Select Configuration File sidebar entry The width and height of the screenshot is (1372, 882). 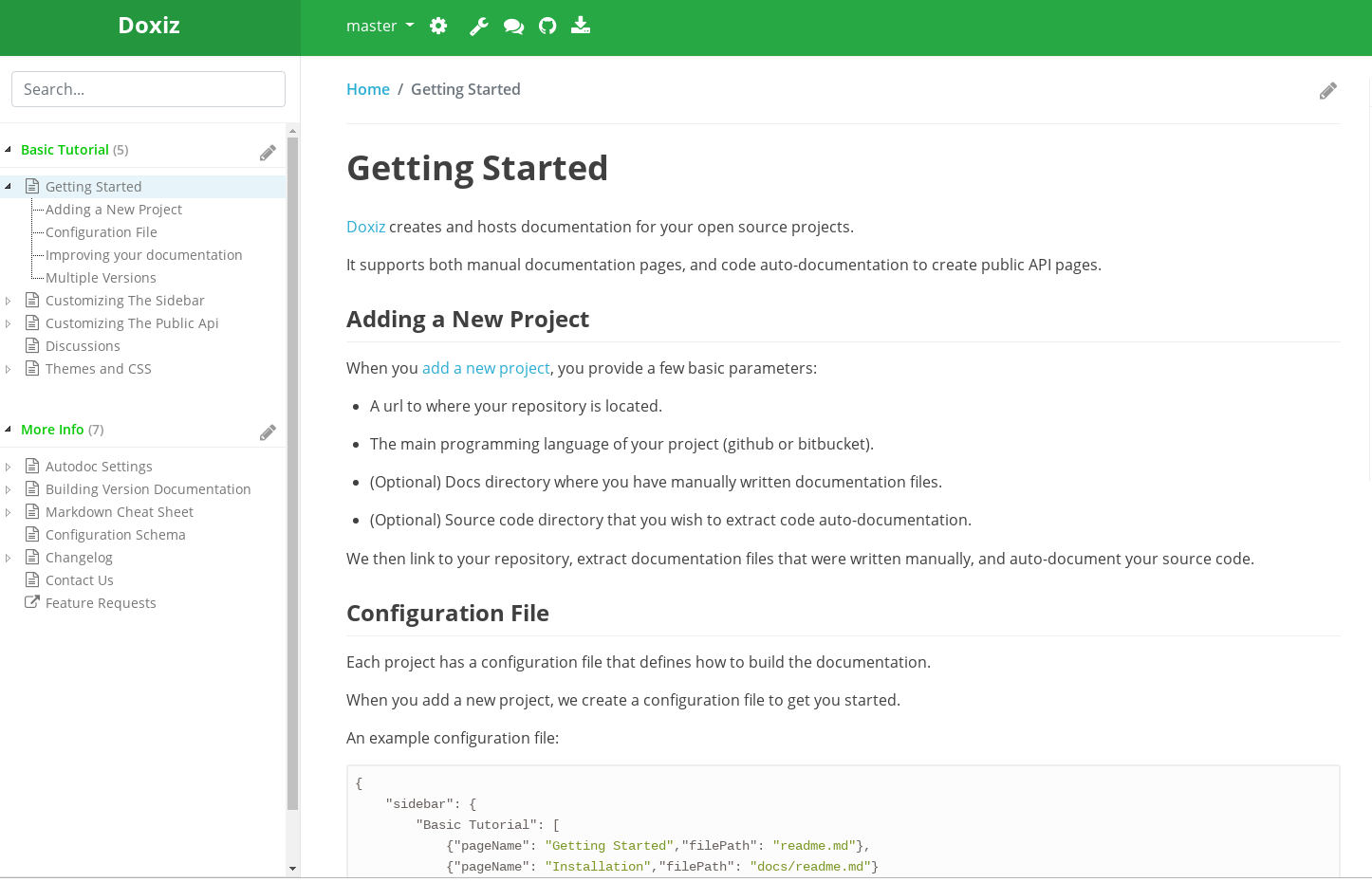[x=102, y=232]
